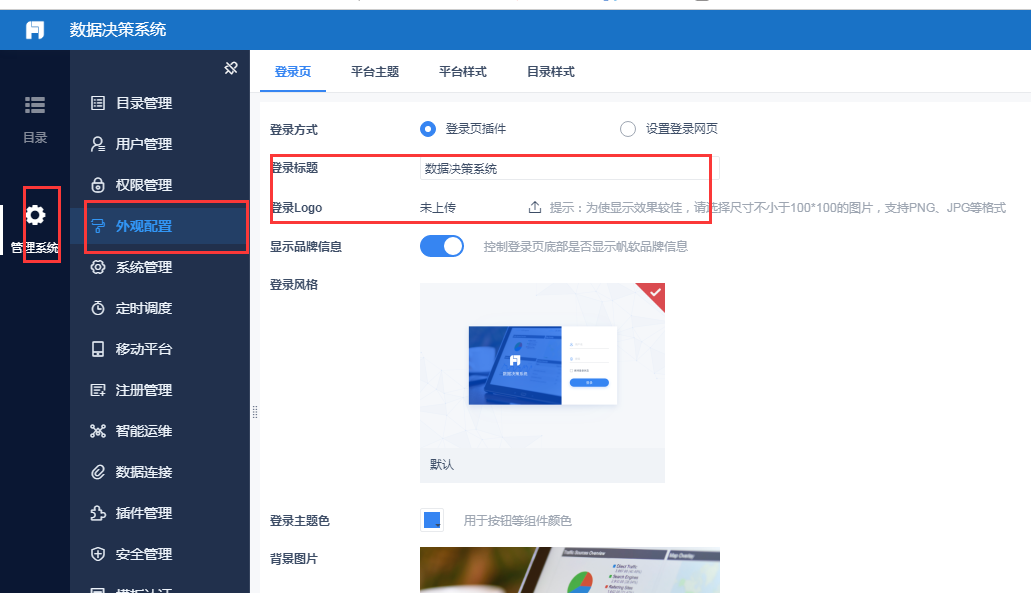This screenshot has height=593, width=1031.
Task: Click the 用于按钮等组件颜色 hint text
Action: [x=517, y=521]
